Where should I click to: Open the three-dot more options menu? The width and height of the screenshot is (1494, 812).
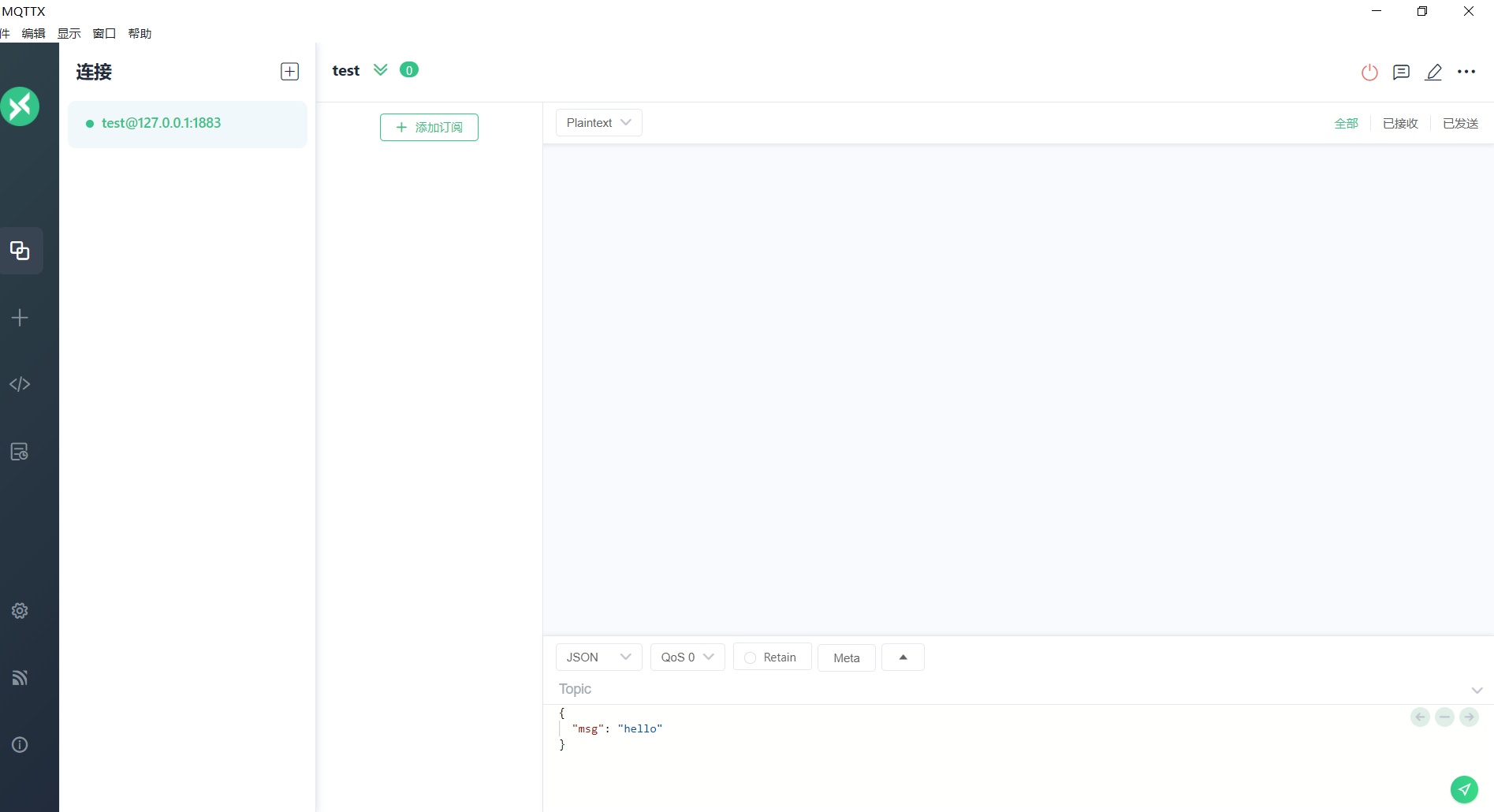[x=1466, y=72]
